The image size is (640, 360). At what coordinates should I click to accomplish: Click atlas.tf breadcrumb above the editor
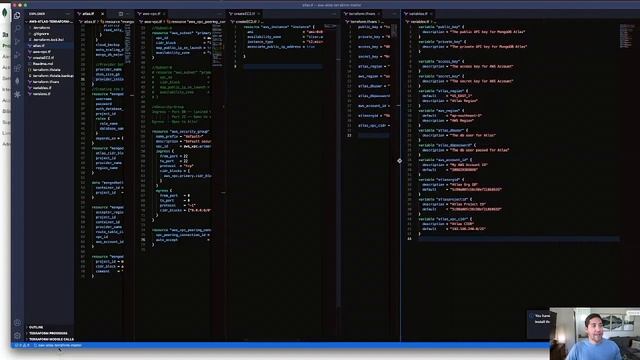pos(87,22)
